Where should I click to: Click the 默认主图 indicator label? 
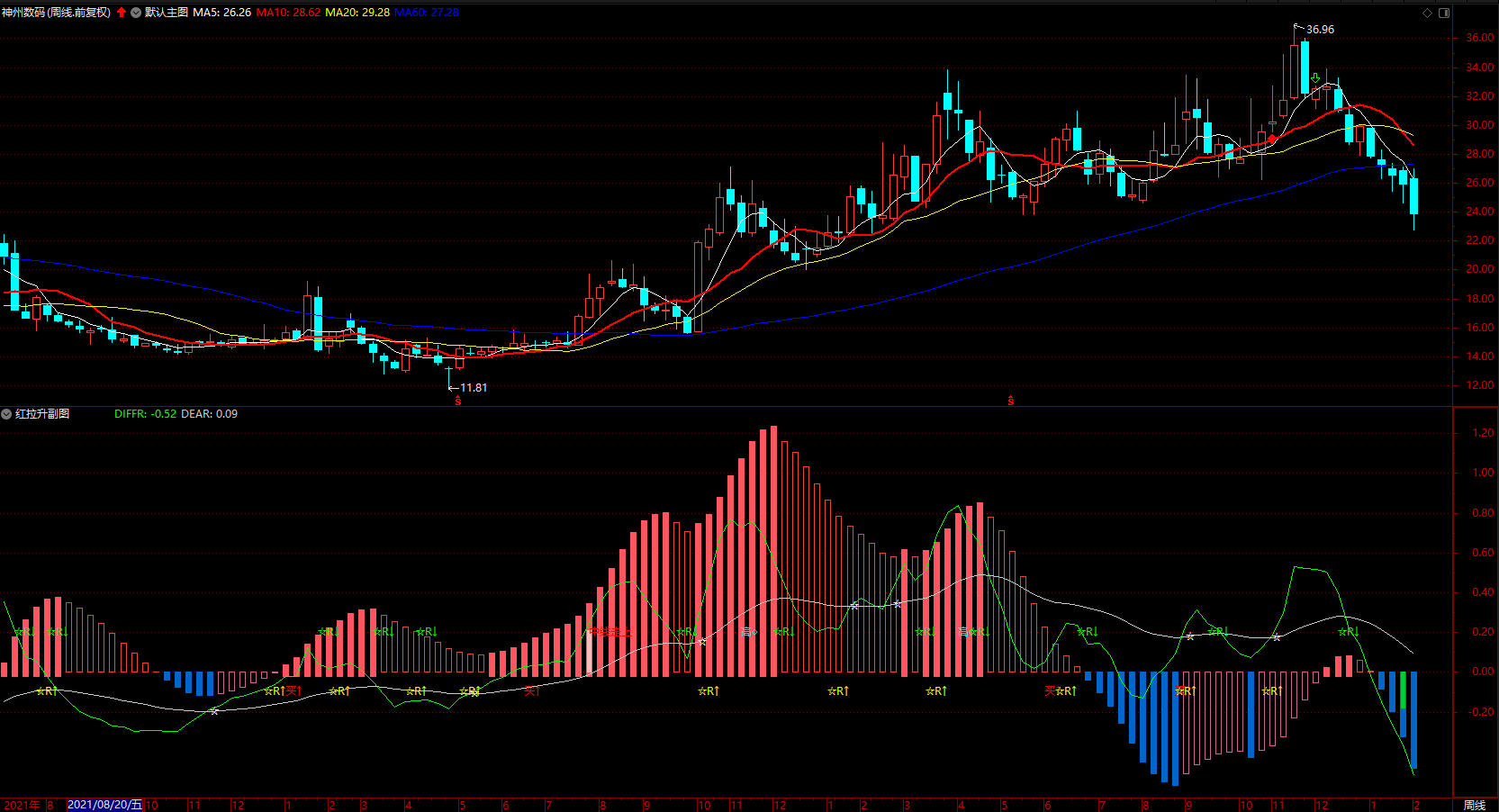pyautogui.click(x=167, y=13)
